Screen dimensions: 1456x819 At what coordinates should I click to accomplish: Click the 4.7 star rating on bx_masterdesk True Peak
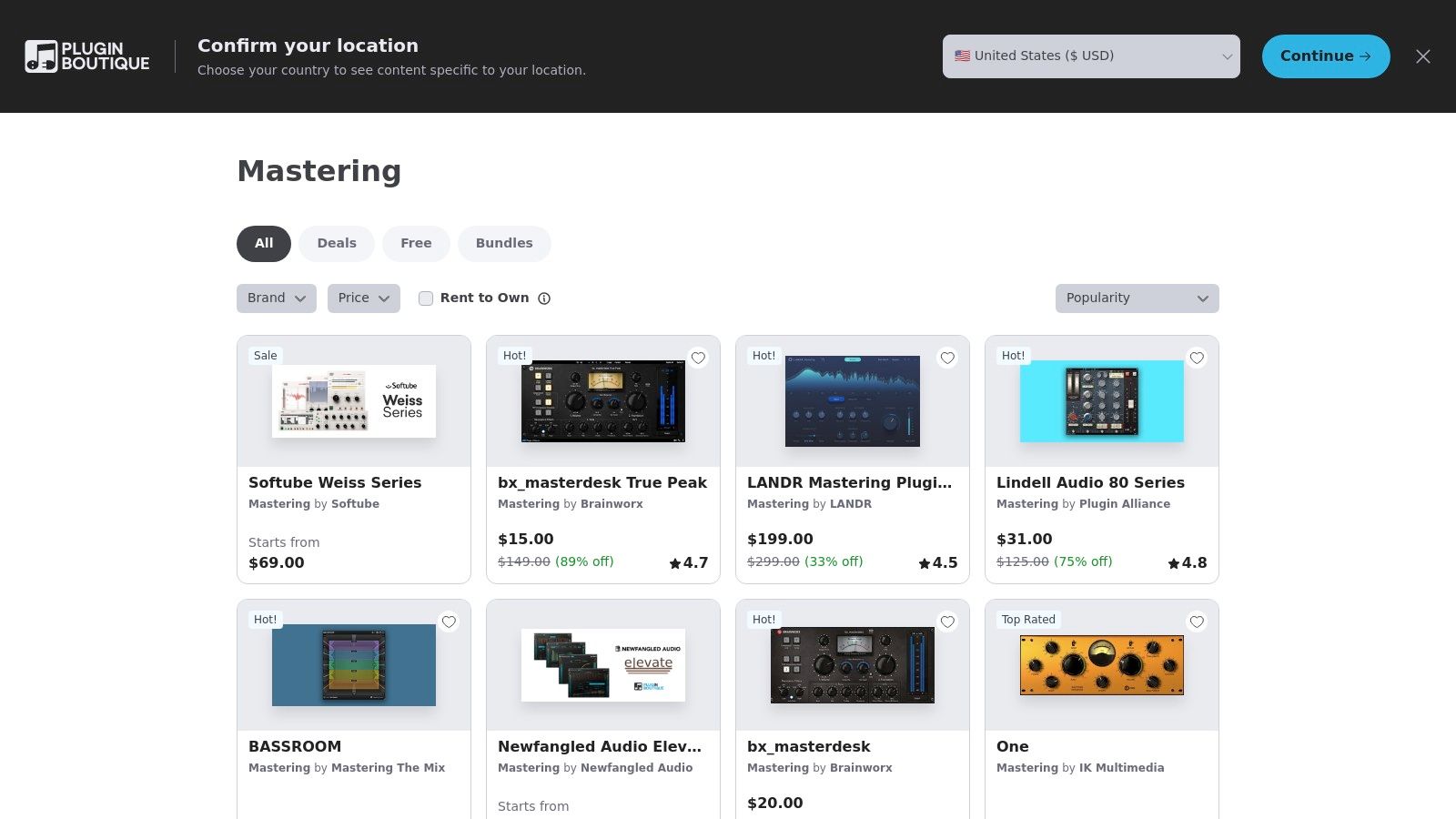point(689,562)
